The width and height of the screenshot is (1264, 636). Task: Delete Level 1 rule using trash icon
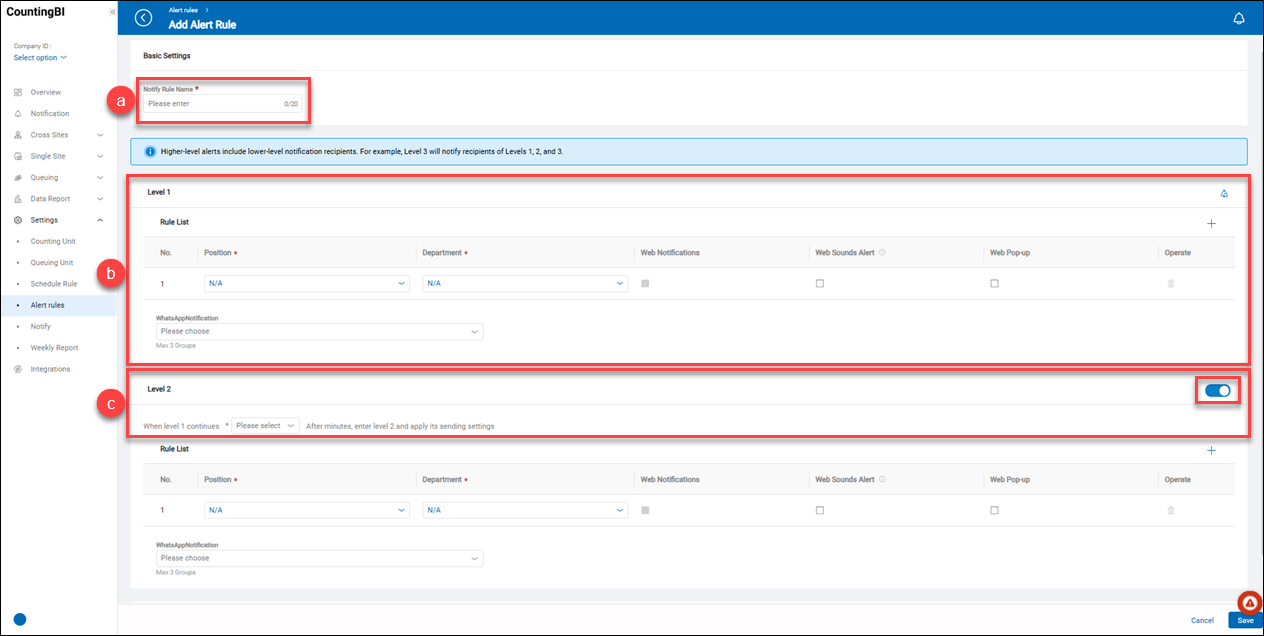pos(1171,284)
